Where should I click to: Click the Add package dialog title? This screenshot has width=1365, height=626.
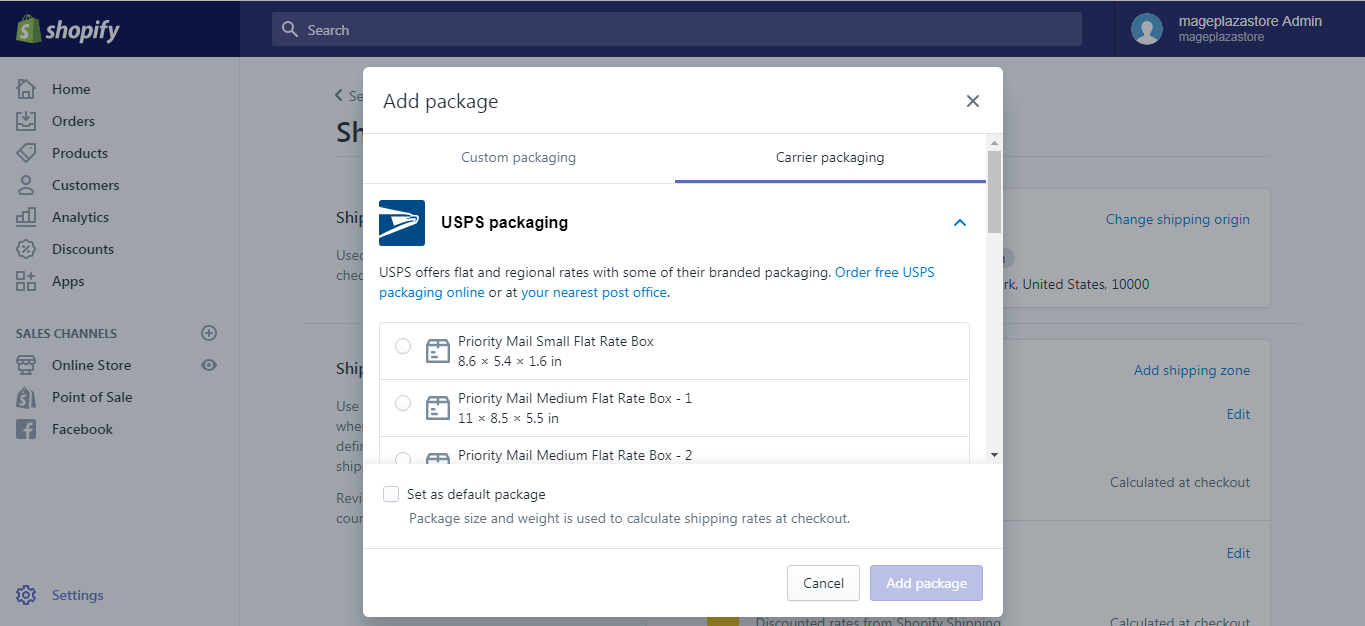coord(440,101)
